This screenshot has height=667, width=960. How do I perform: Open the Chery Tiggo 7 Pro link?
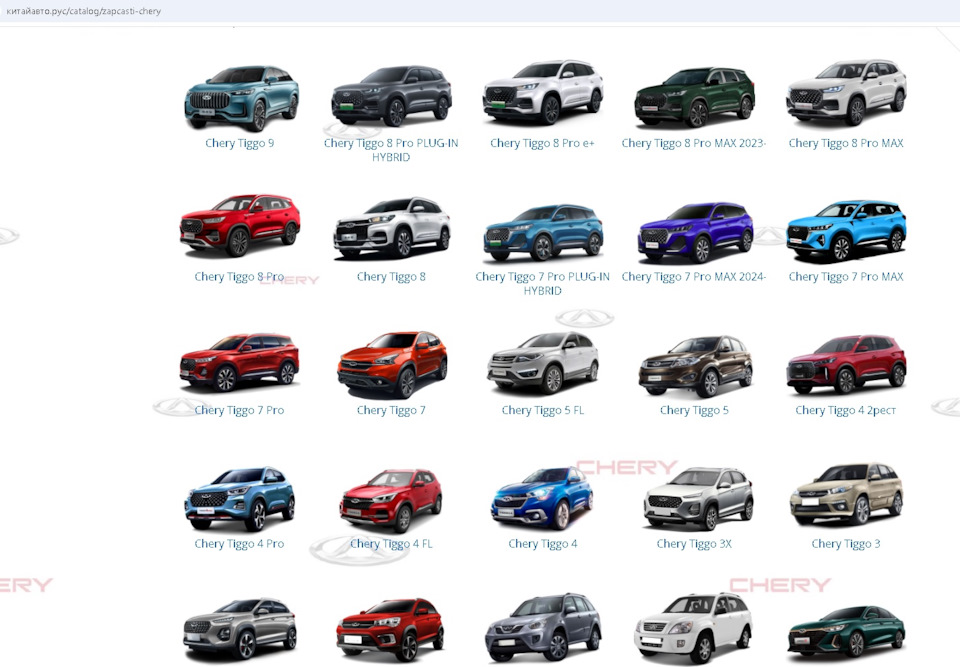pos(239,410)
